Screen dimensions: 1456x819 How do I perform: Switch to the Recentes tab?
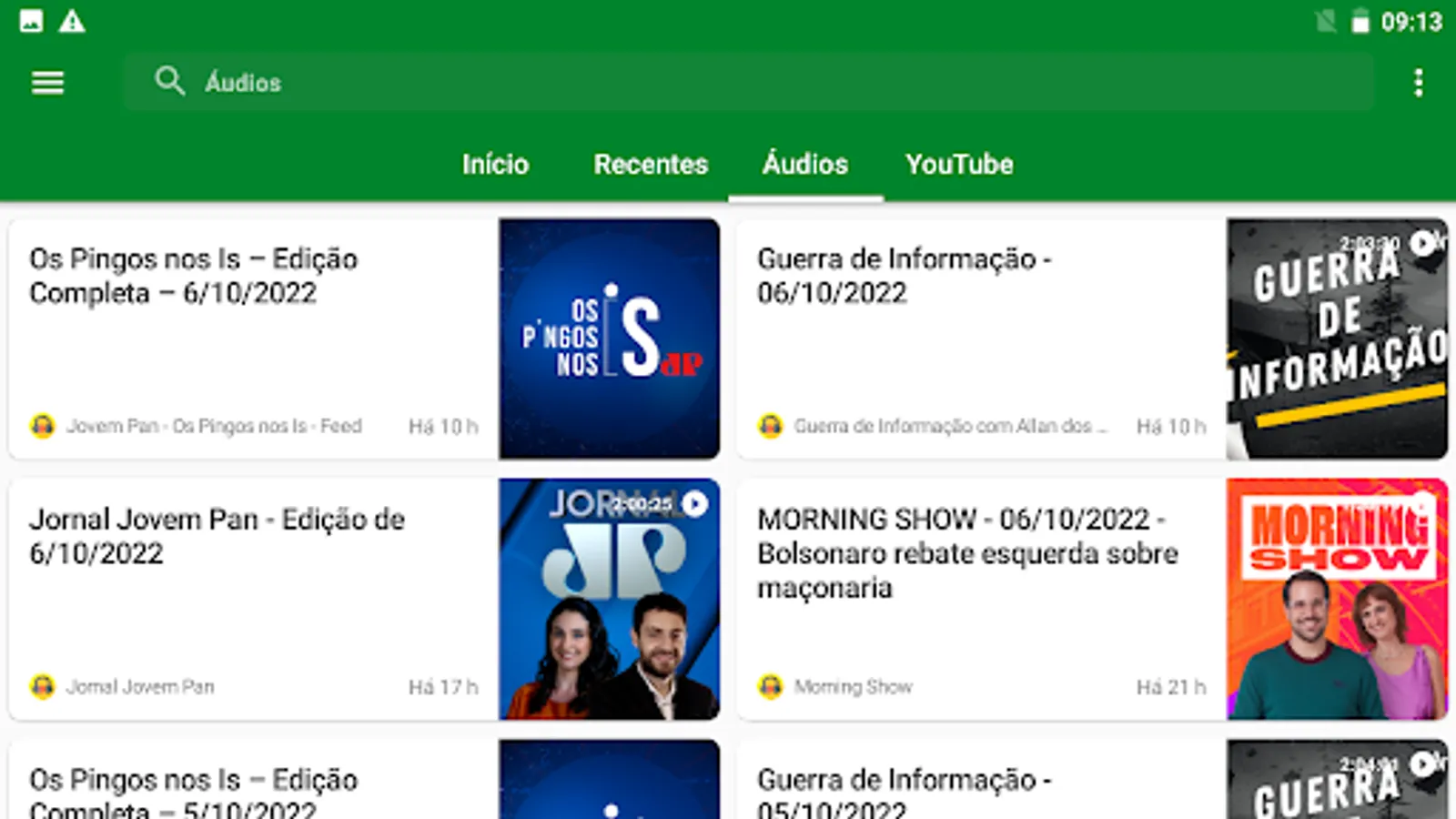click(x=651, y=164)
